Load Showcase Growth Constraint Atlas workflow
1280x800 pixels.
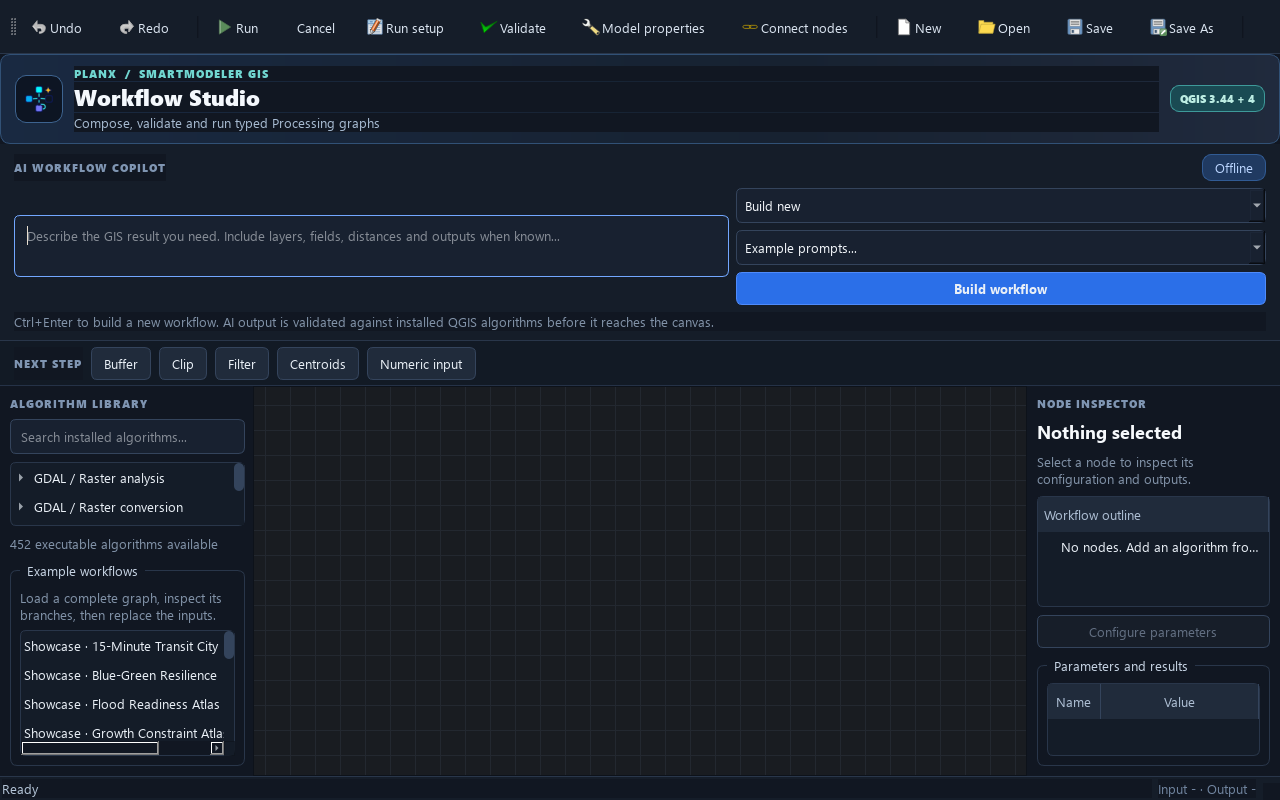click(122, 733)
